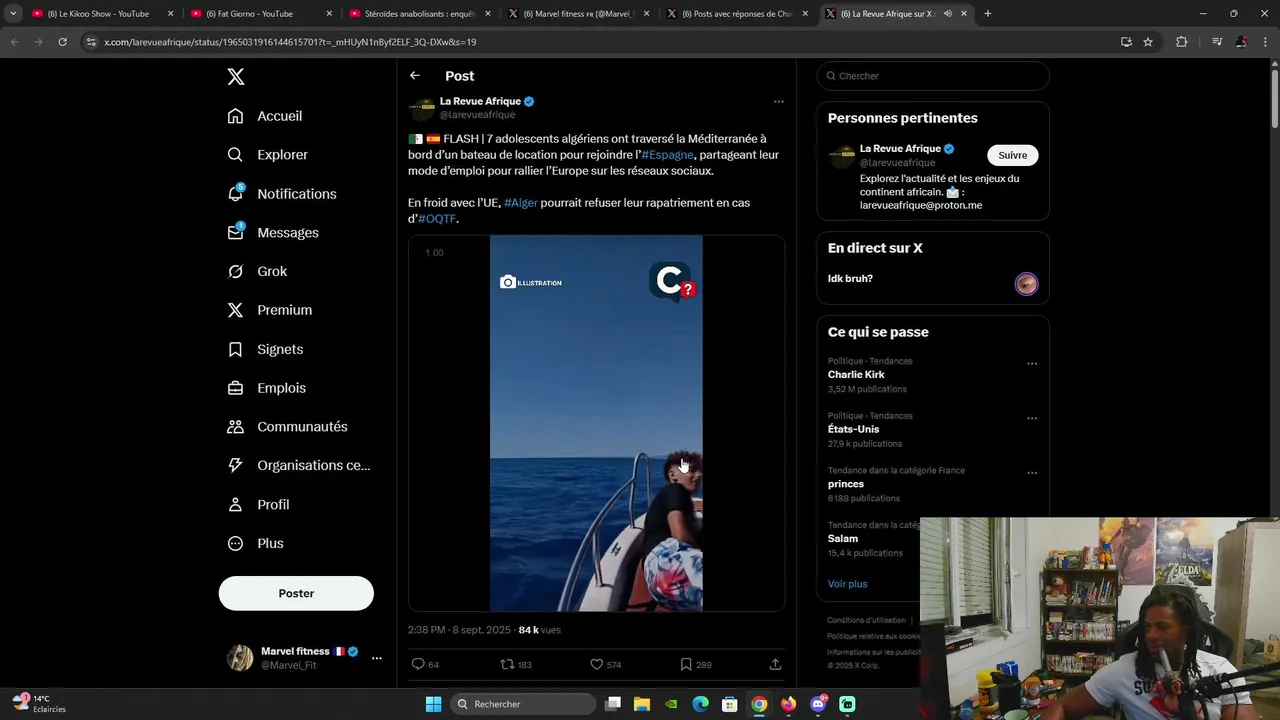
Task: Switch to Marvel fitness X tab
Action: 577,14
